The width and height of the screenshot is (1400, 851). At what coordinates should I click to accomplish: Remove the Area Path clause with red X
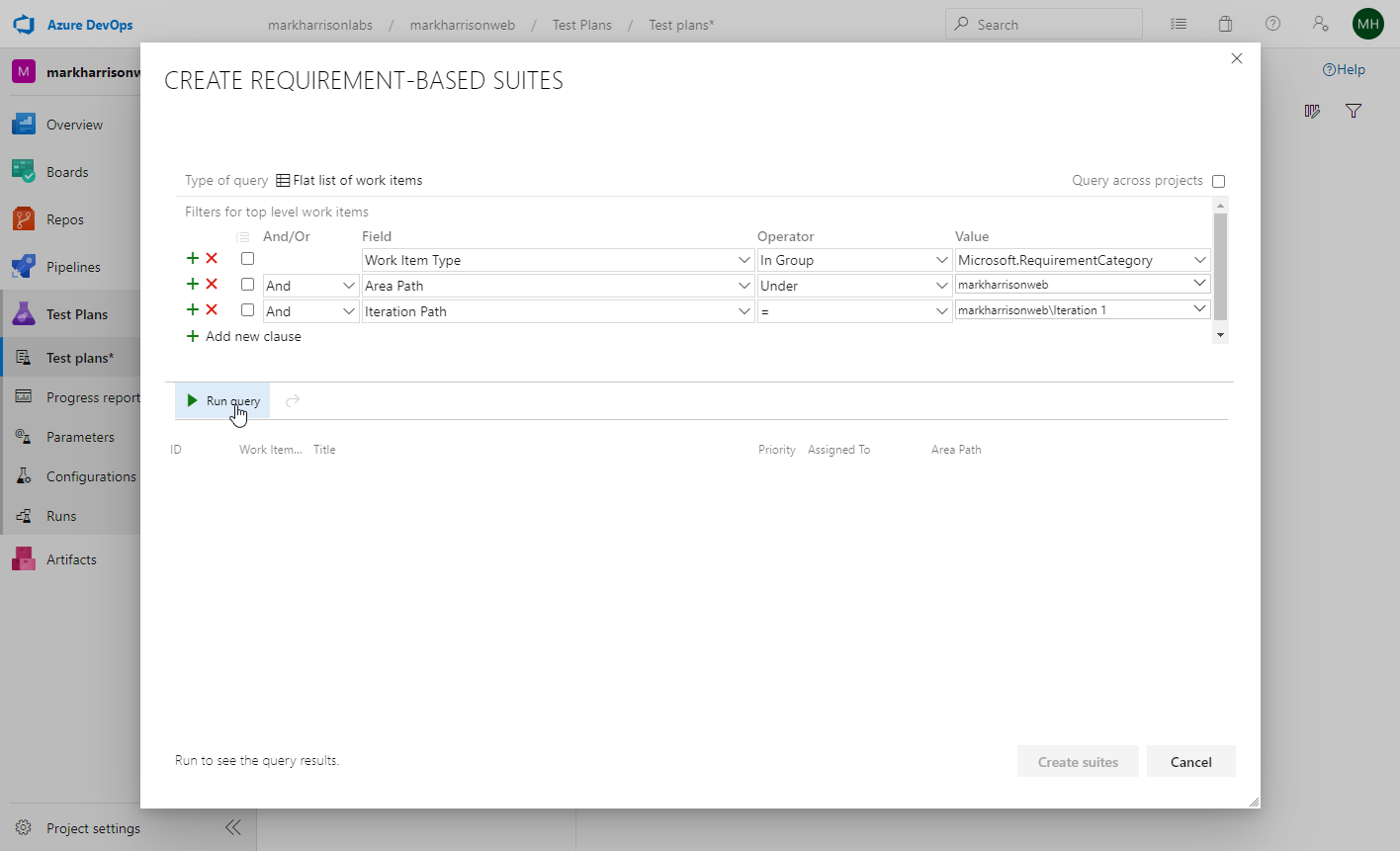[x=212, y=285]
